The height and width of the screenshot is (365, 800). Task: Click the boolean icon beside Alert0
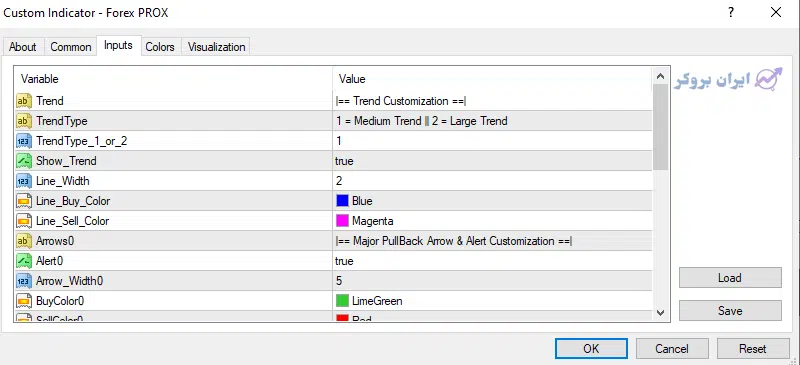point(24,261)
